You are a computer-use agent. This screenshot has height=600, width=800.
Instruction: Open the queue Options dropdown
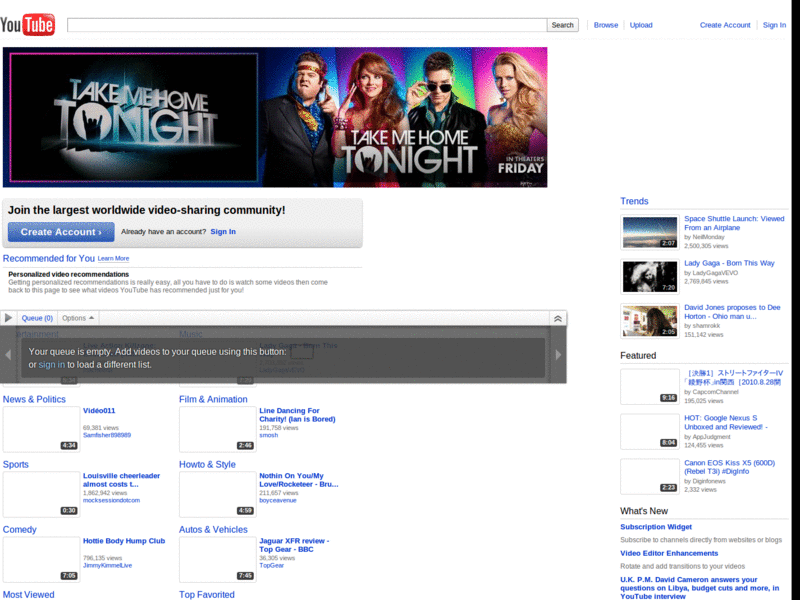pyautogui.click(x=78, y=318)
